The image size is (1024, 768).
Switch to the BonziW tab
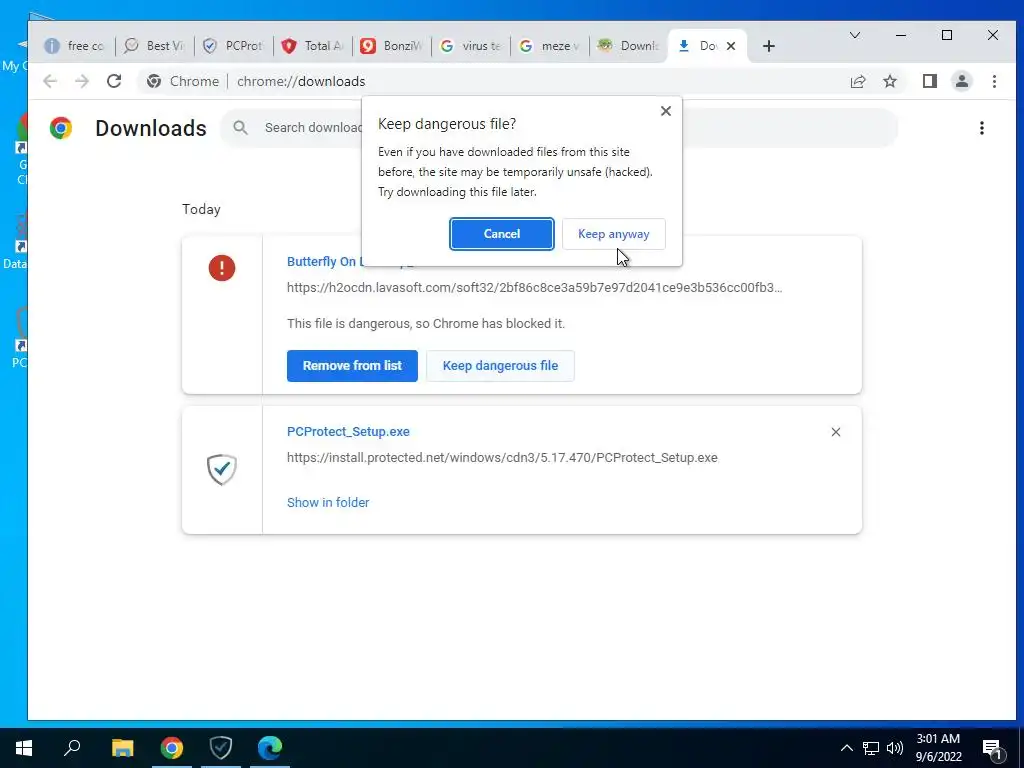point(392,46)
